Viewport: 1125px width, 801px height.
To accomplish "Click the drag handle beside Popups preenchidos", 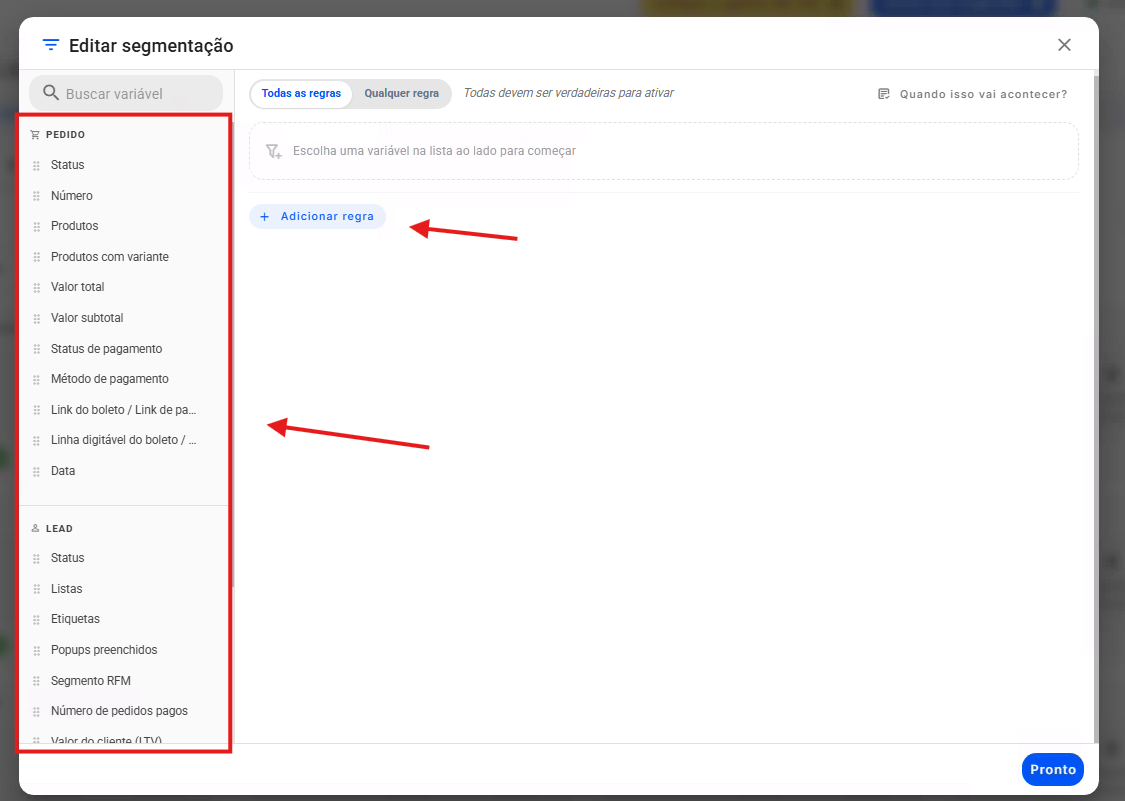I will 37,650.
